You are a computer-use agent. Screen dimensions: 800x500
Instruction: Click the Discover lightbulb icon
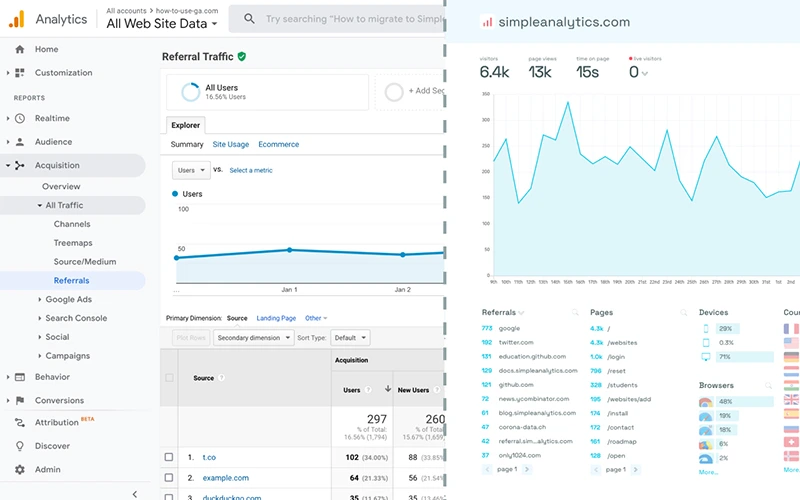click(19, 446)
